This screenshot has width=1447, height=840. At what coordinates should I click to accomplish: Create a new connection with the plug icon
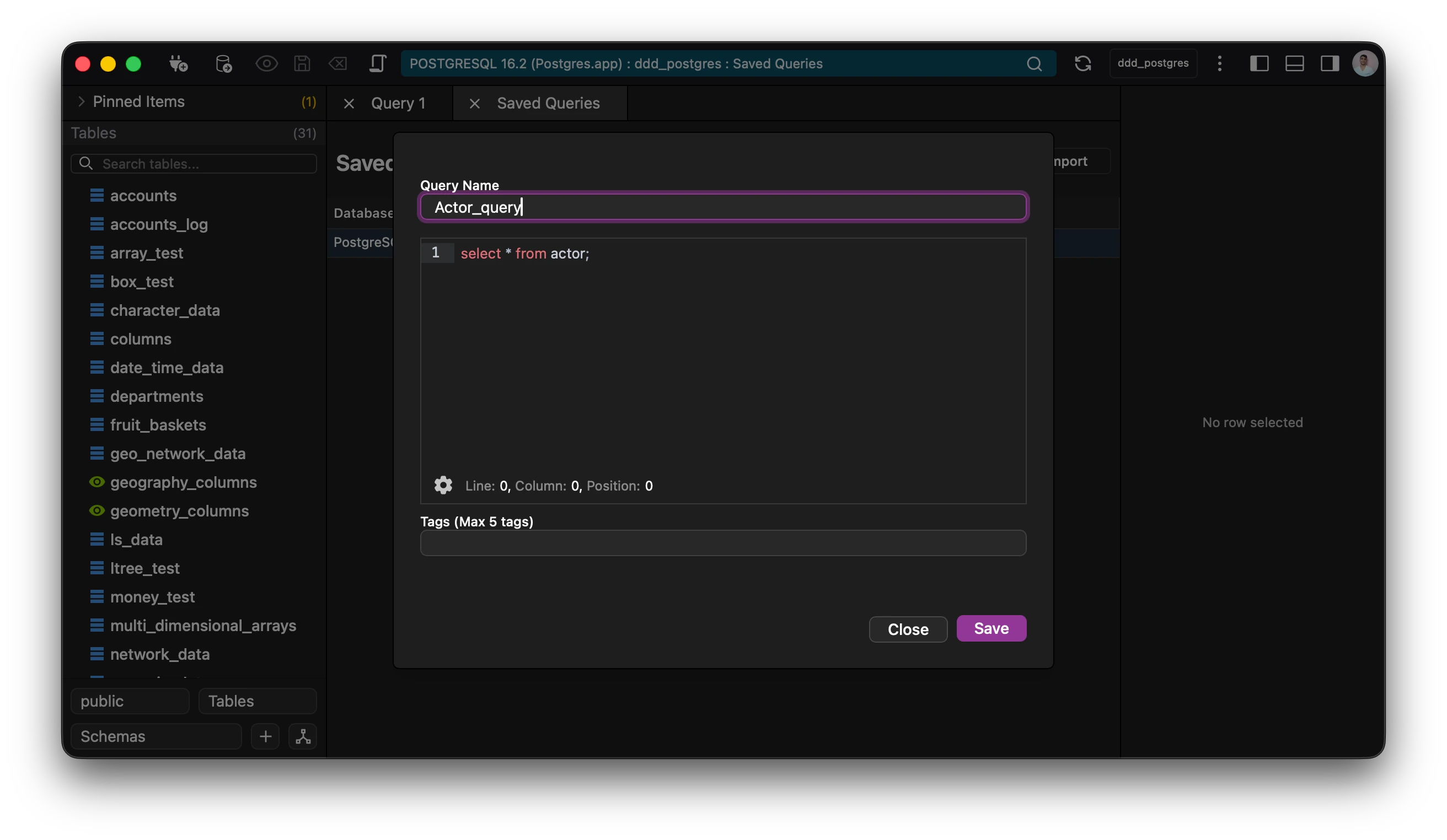tap(178, 64)
